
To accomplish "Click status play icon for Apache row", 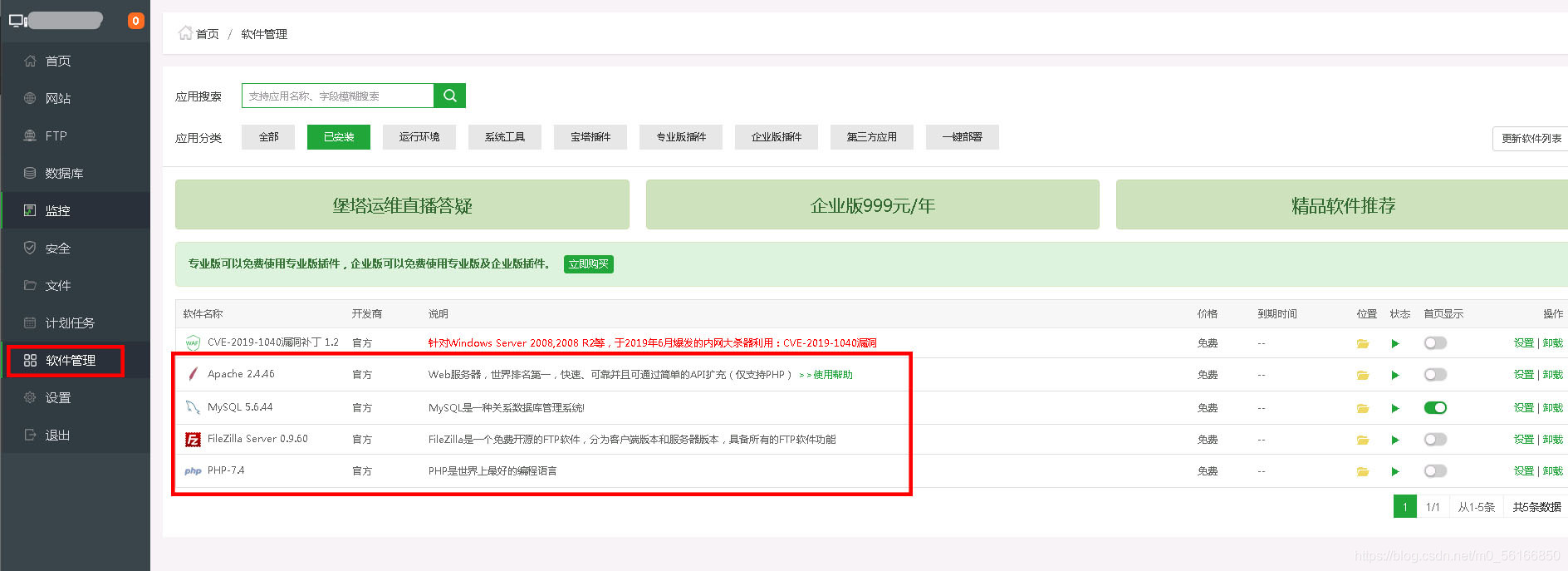I will click(x=1395, y=376).
